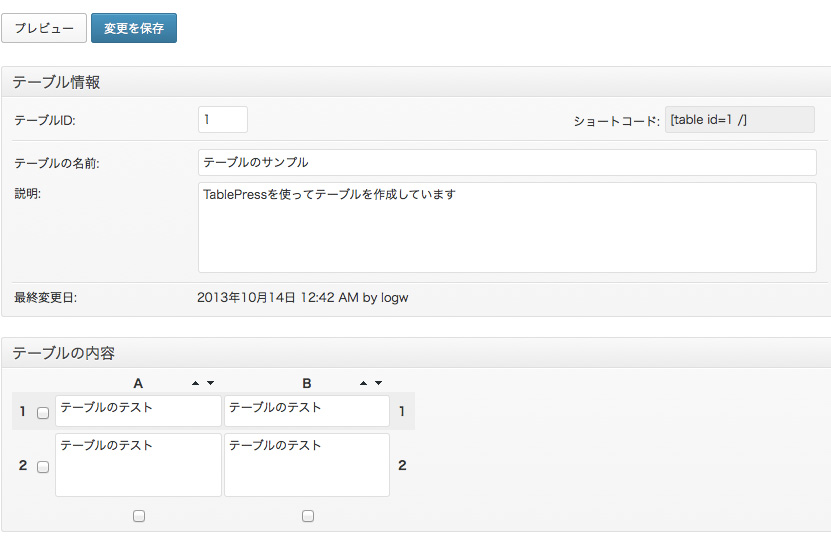Screen dimensions: 831x541
Task: Edit the 説明 description text area
Action: 507,227
